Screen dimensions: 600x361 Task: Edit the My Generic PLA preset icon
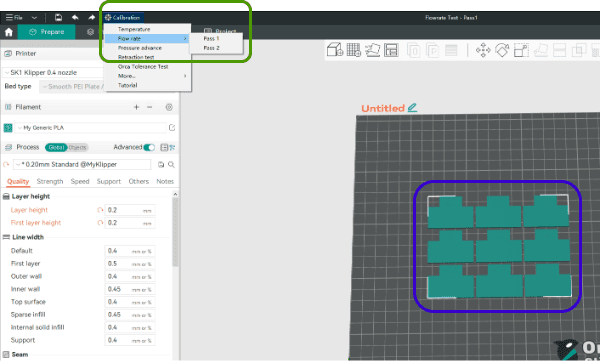(172, 127)
